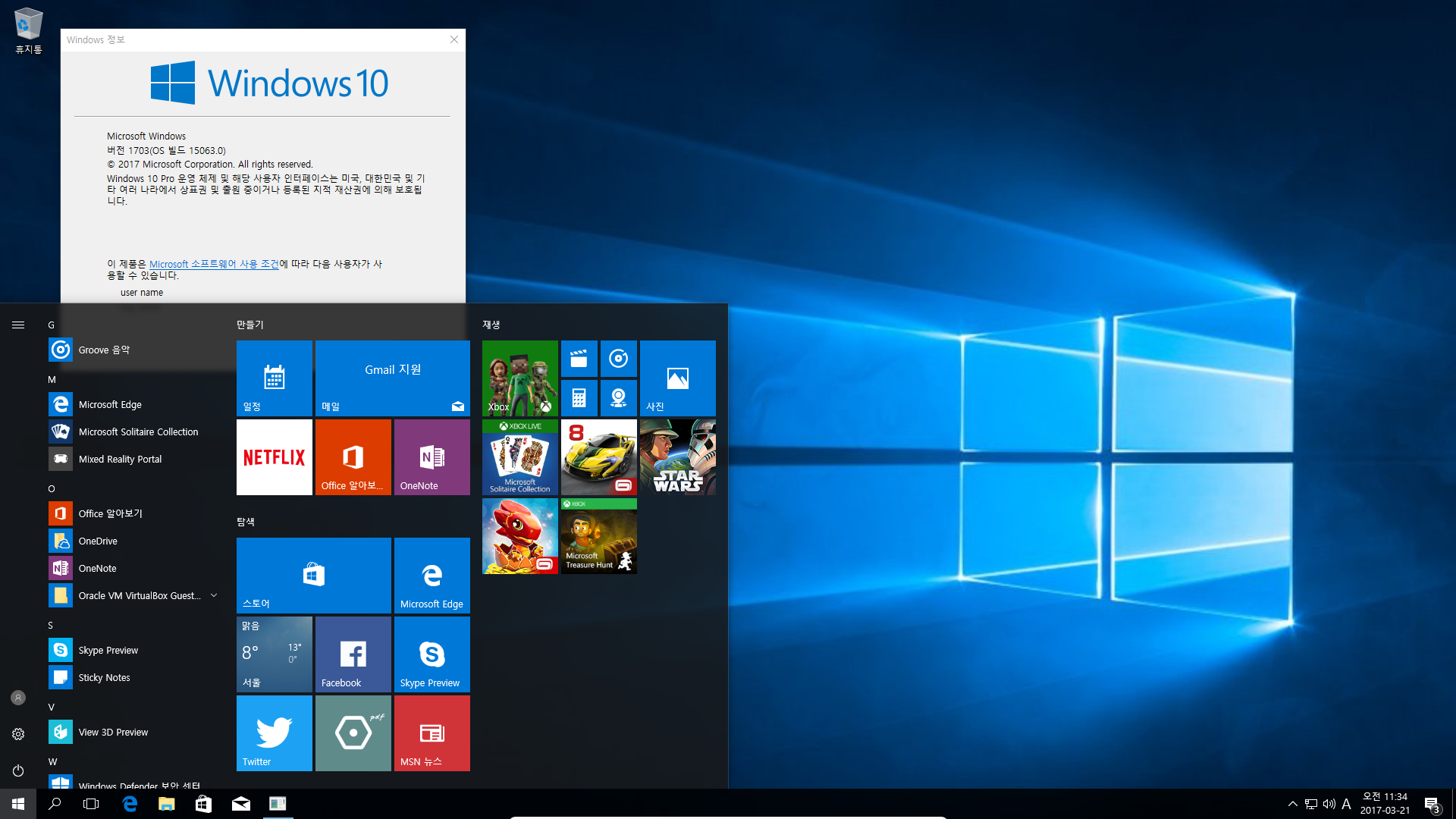This screenshot has height=819, width=1456.
Task: Open the Calculator small tile
Action: coord(579,398)
